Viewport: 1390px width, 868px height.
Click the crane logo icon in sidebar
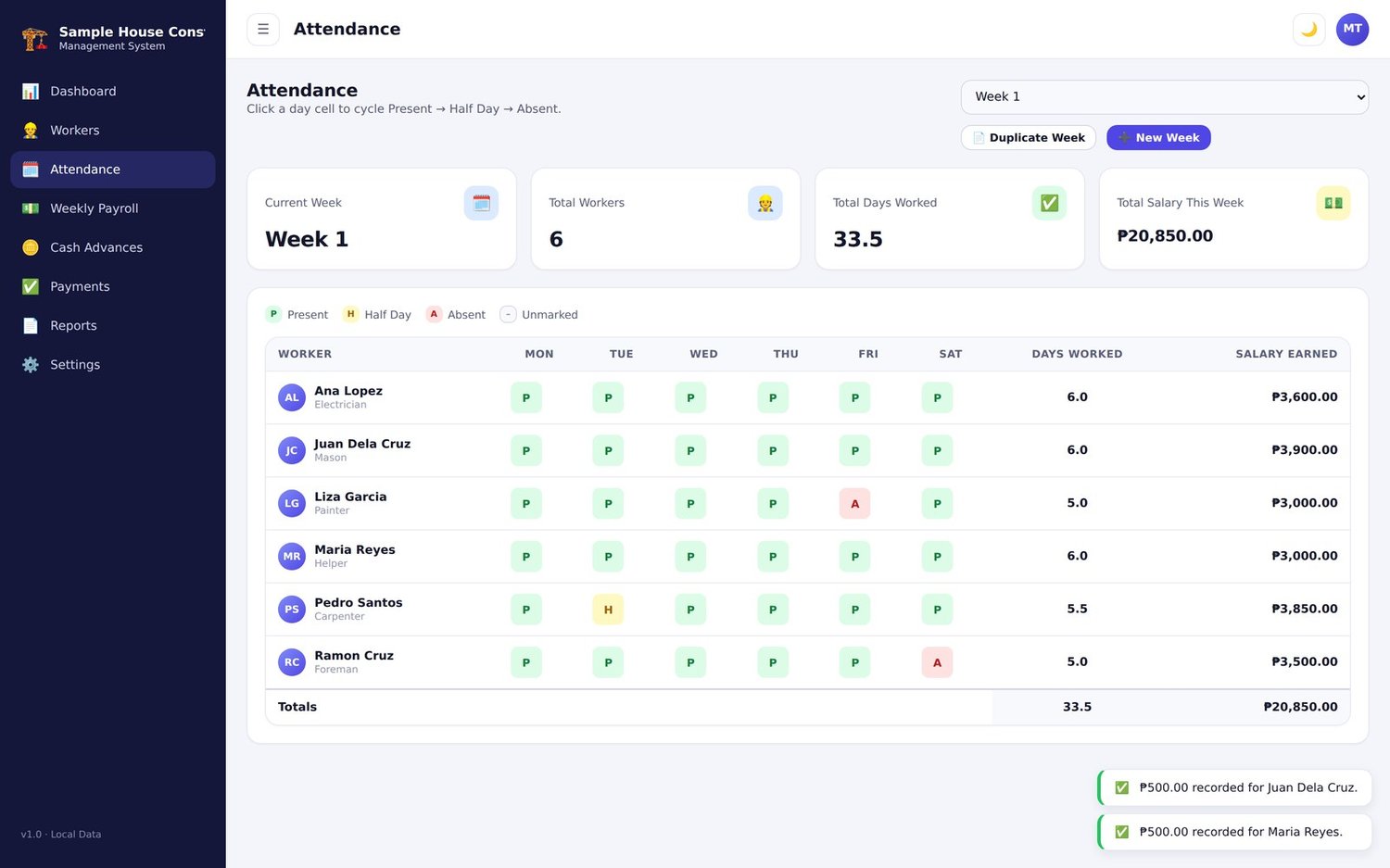click(x=35, y=38)
